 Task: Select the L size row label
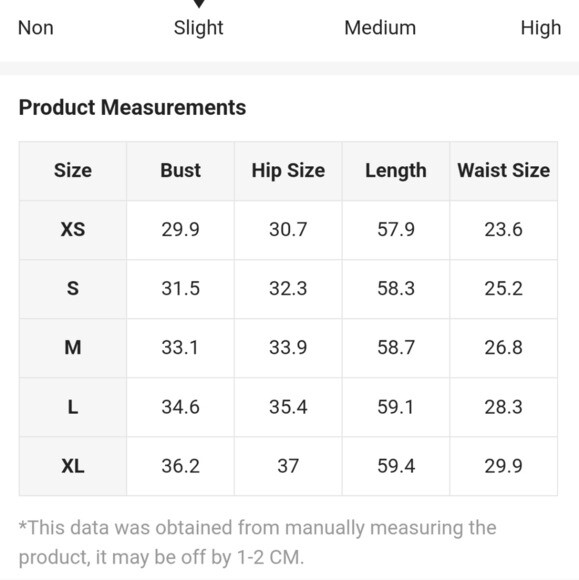[73, 407]
